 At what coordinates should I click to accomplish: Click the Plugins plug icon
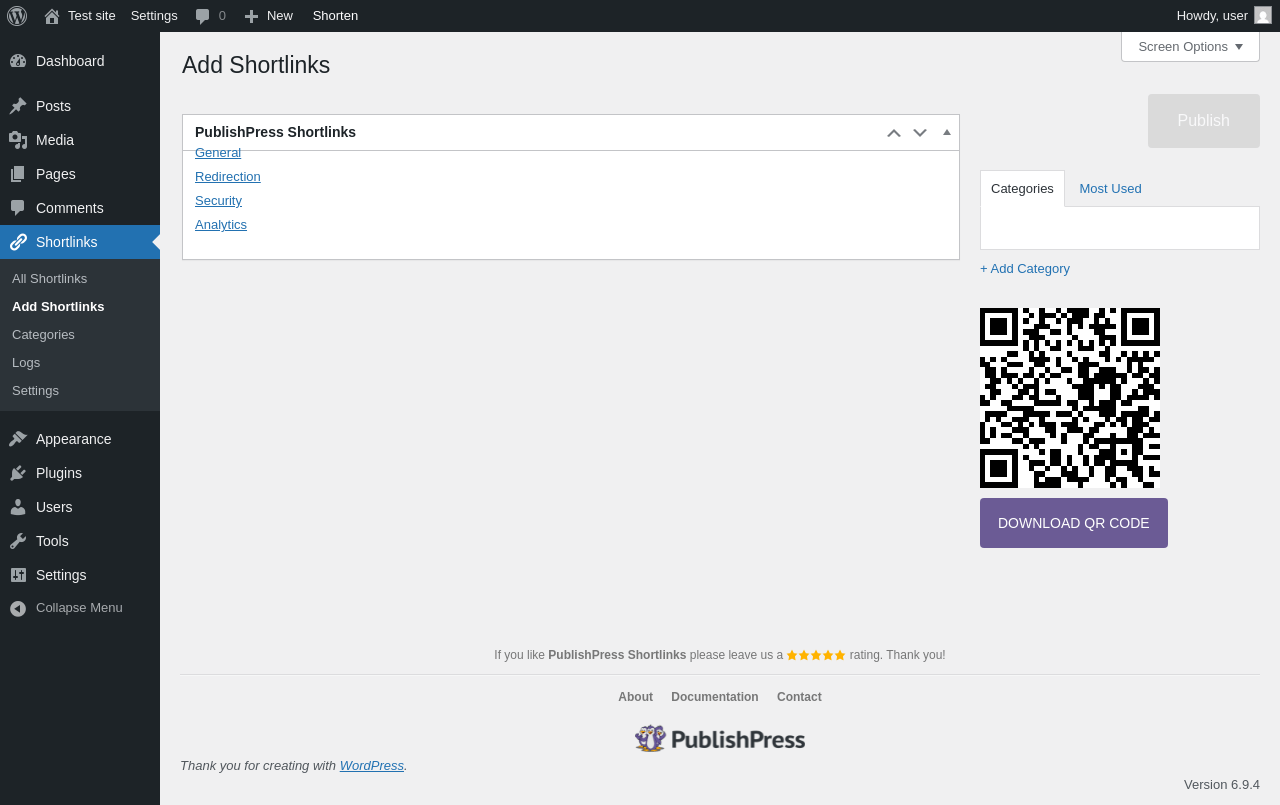(x=18, y=473)
